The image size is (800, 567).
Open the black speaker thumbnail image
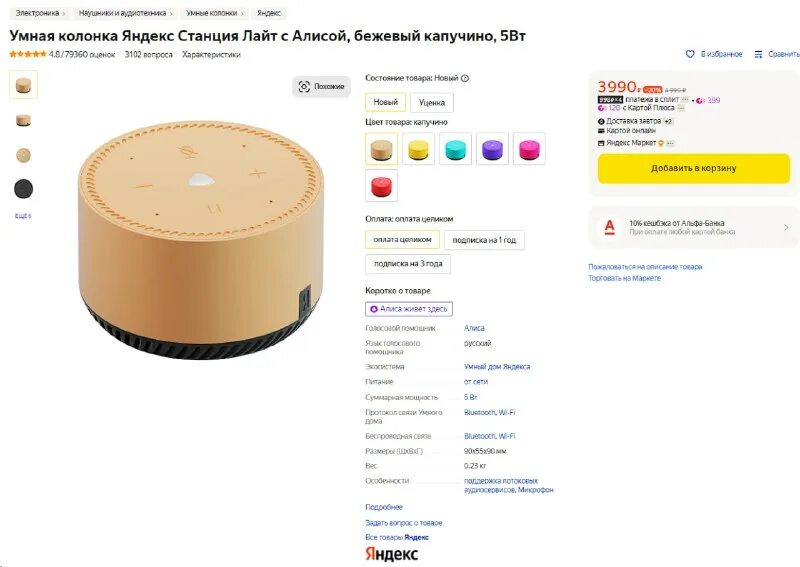23,189
